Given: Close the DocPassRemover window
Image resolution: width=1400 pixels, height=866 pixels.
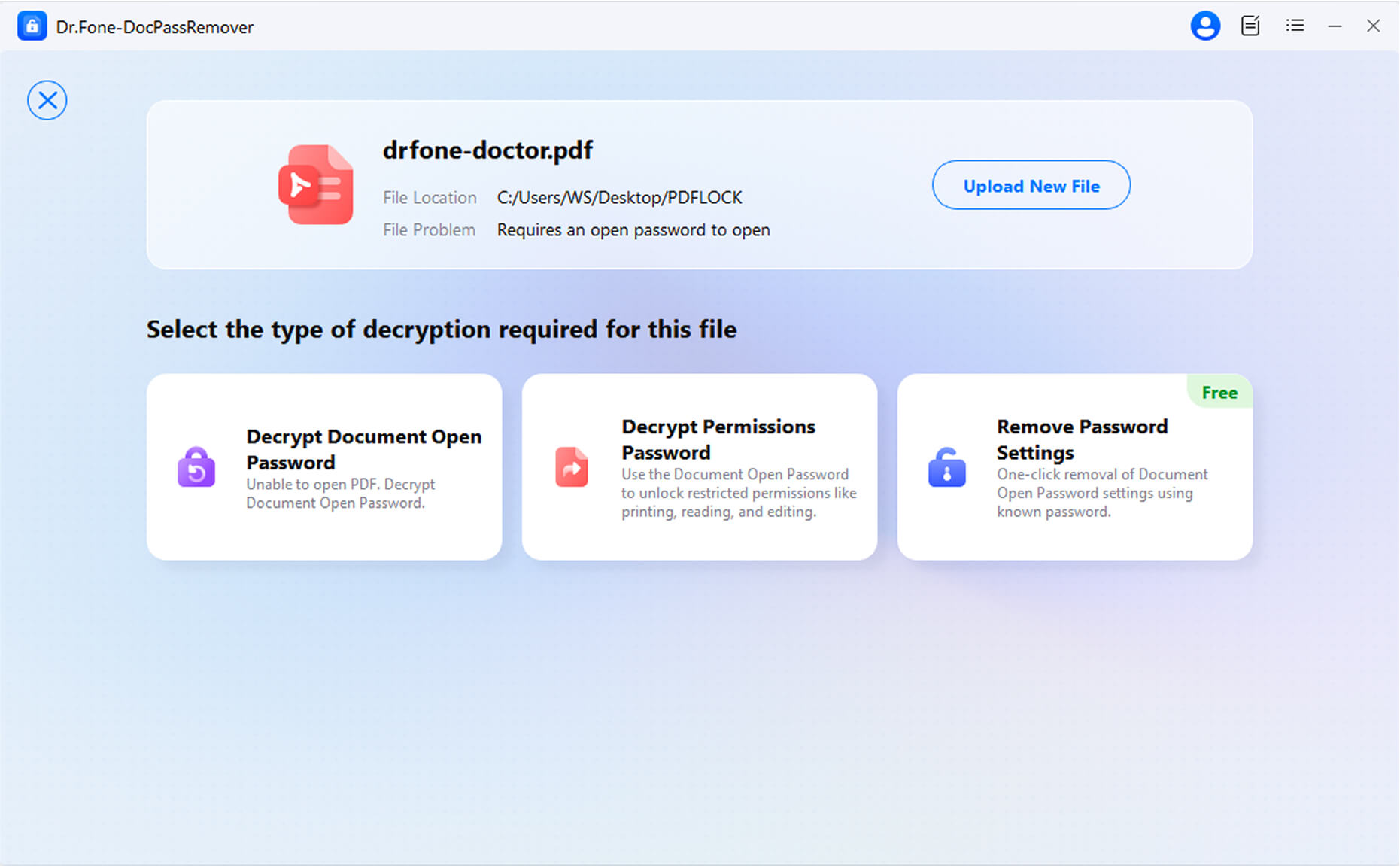Looking at the screenshot, I should point(1373,26).
